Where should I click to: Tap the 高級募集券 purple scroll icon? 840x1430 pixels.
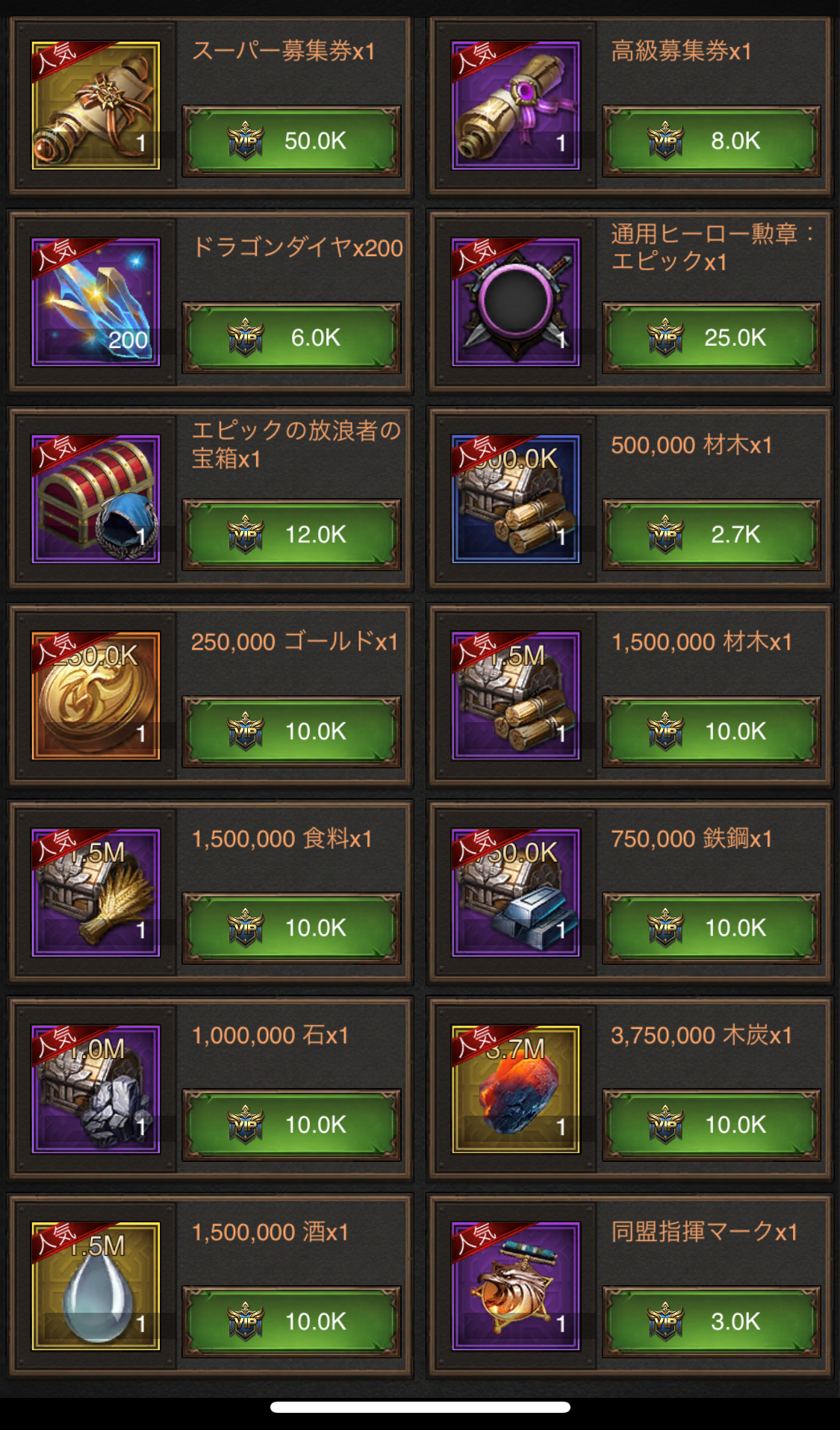515,105
